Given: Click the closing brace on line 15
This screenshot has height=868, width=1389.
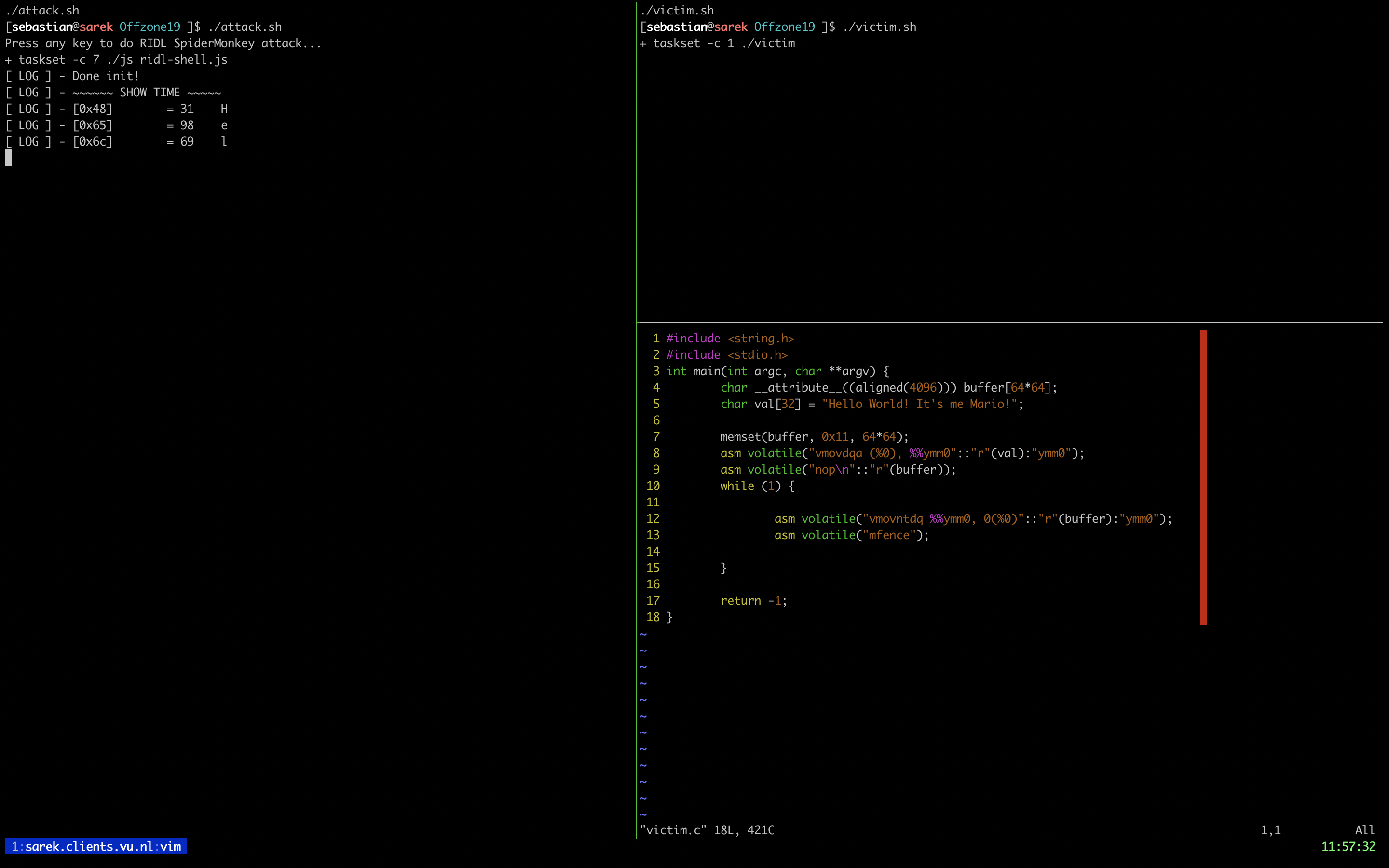Looking at the screenshot, I should coord(723,569).
